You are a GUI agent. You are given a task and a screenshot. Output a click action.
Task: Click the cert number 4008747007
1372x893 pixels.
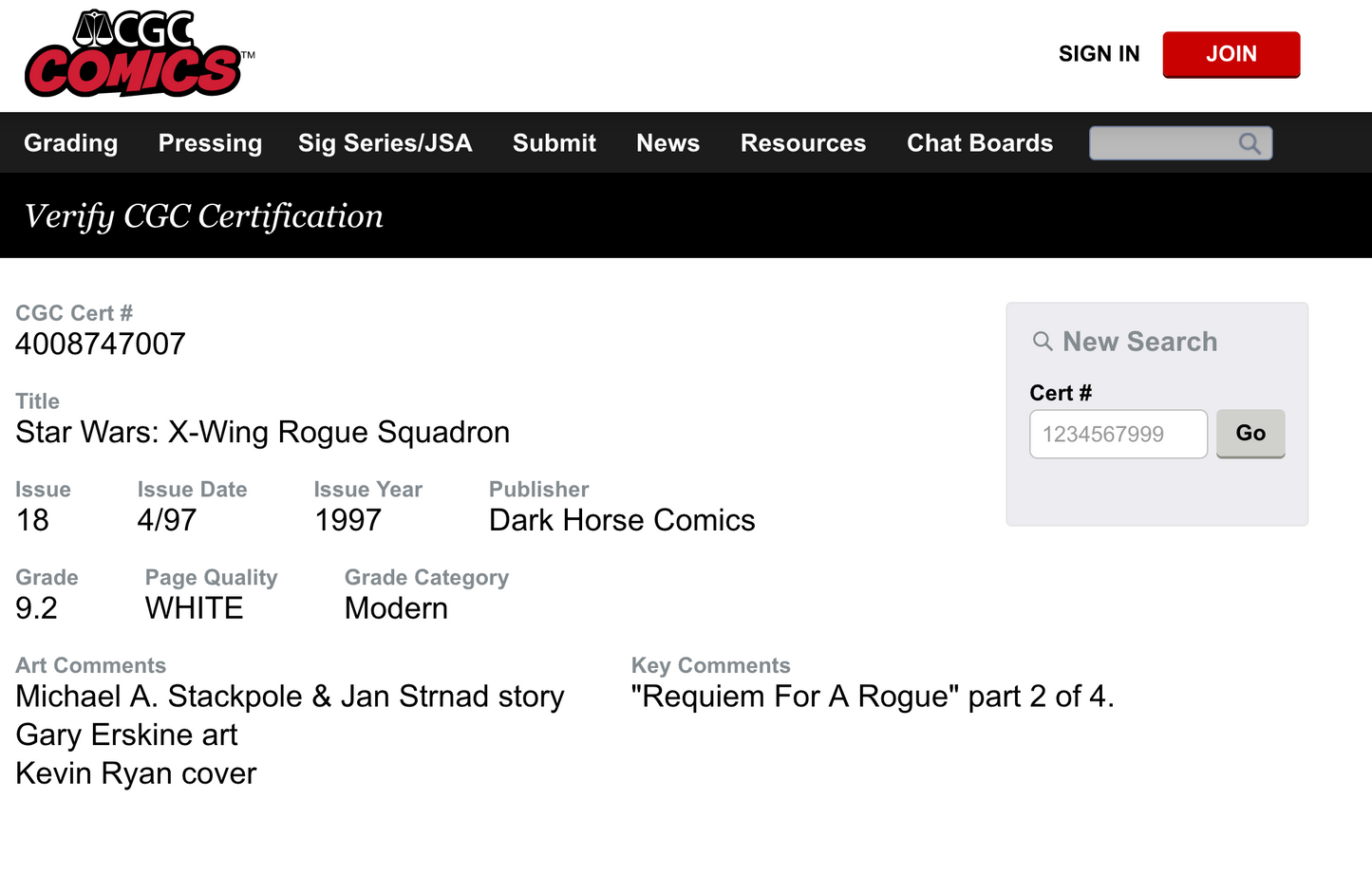click(101, 344)
